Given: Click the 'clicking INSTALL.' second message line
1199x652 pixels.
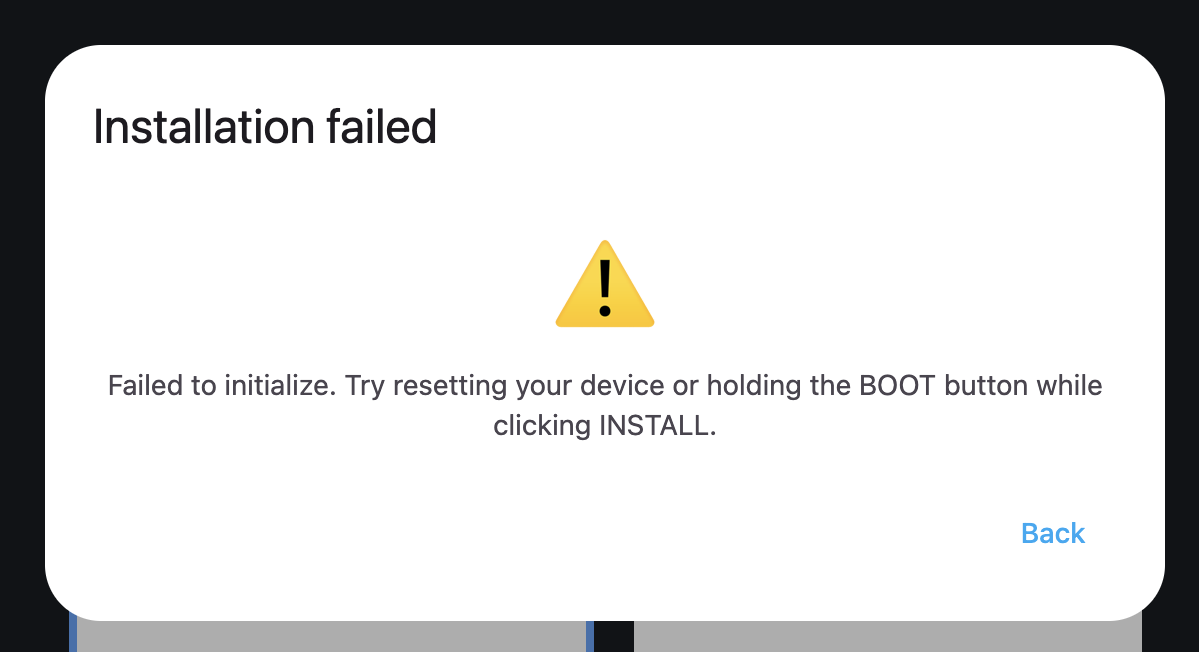Looking at the screenshot, I should [x=605, y=425].
